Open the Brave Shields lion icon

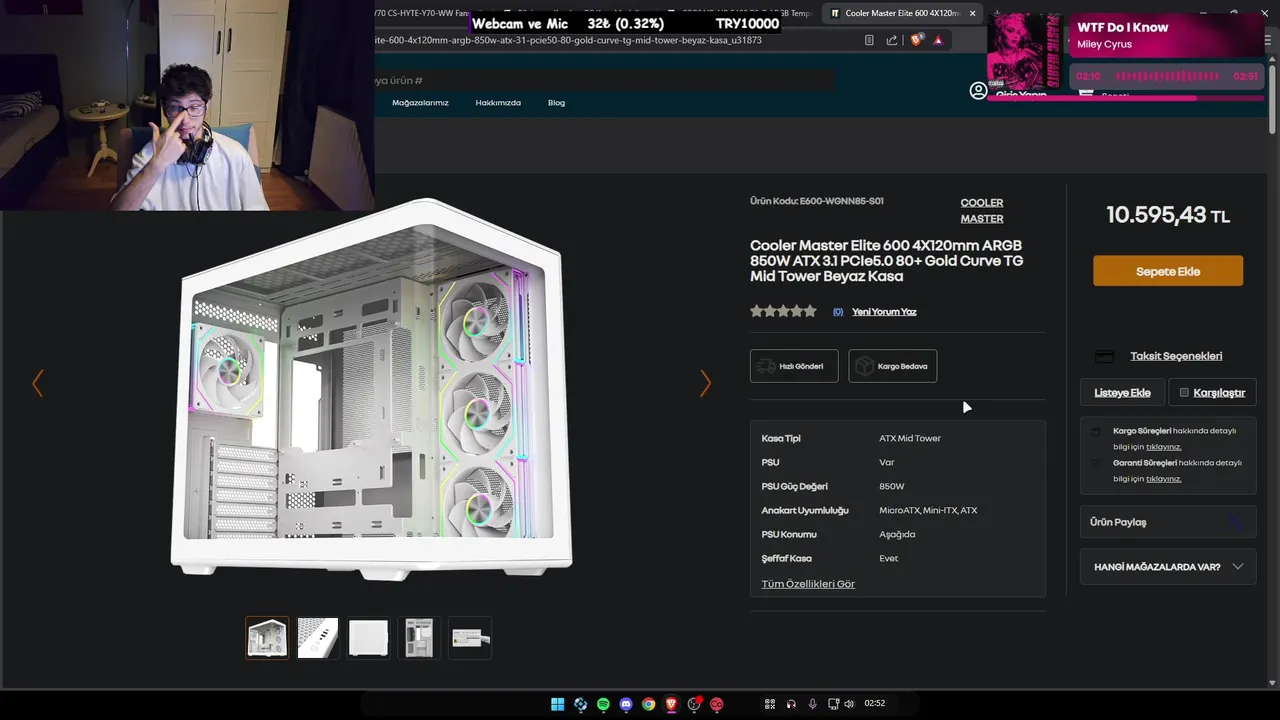point(915,40)
